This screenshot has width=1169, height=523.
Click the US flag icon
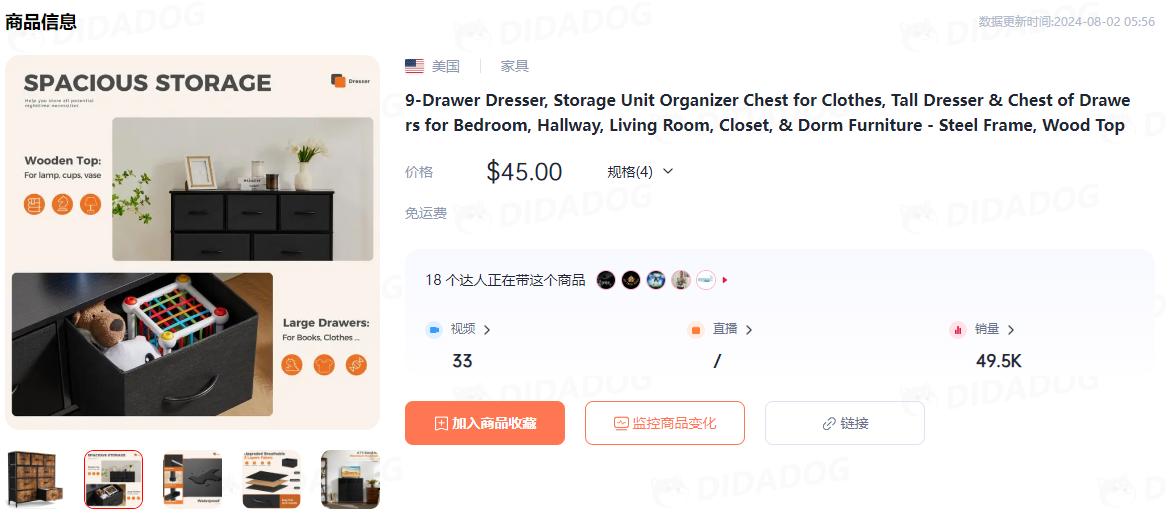point(415,66)
